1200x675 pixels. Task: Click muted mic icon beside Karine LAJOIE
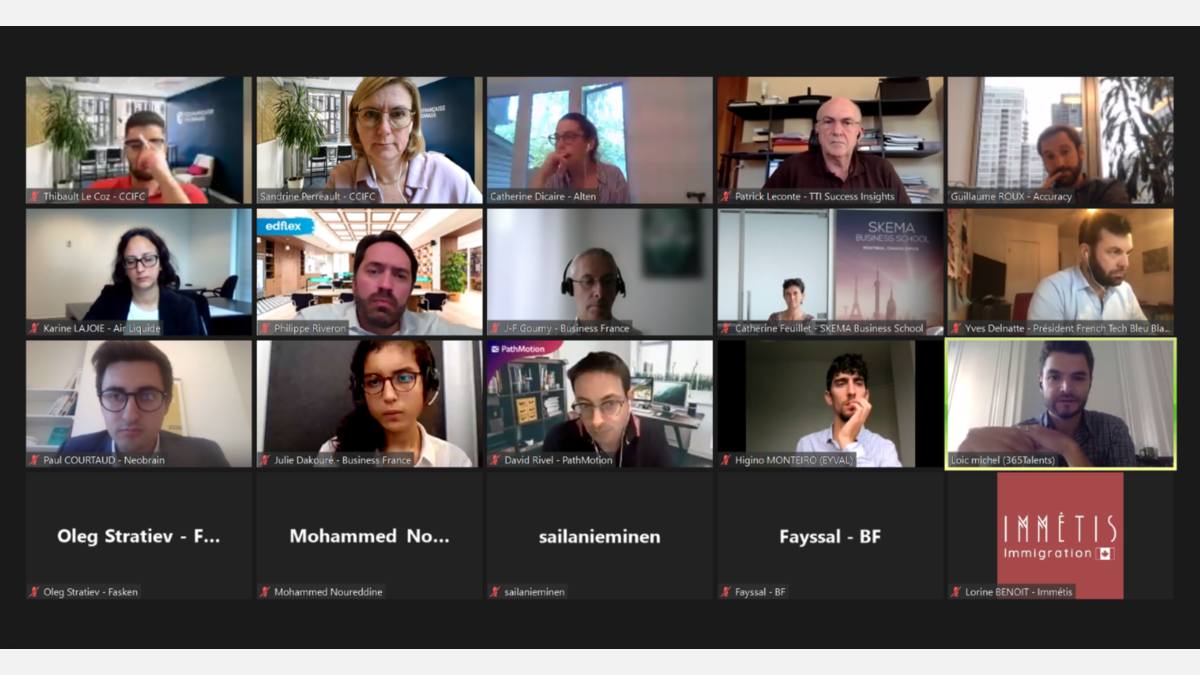pyautogui.click(x=34, y=328)
